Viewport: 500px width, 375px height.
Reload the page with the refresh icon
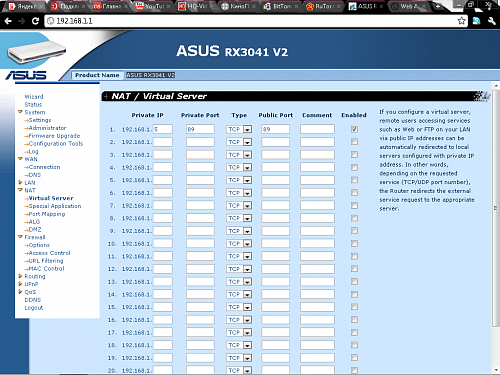tap(35, 21)
